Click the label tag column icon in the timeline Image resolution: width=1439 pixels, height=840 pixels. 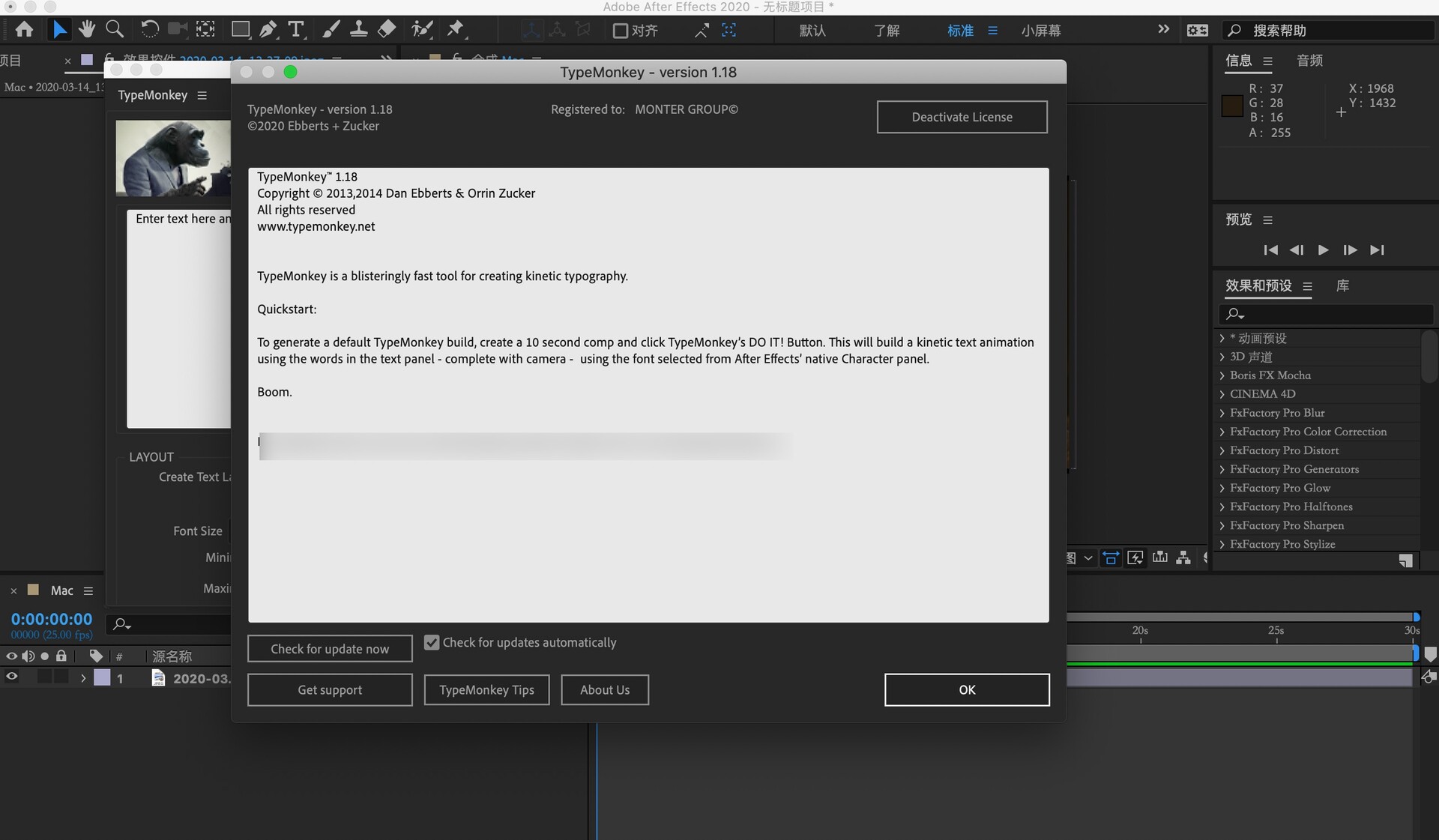pos(96,656)
